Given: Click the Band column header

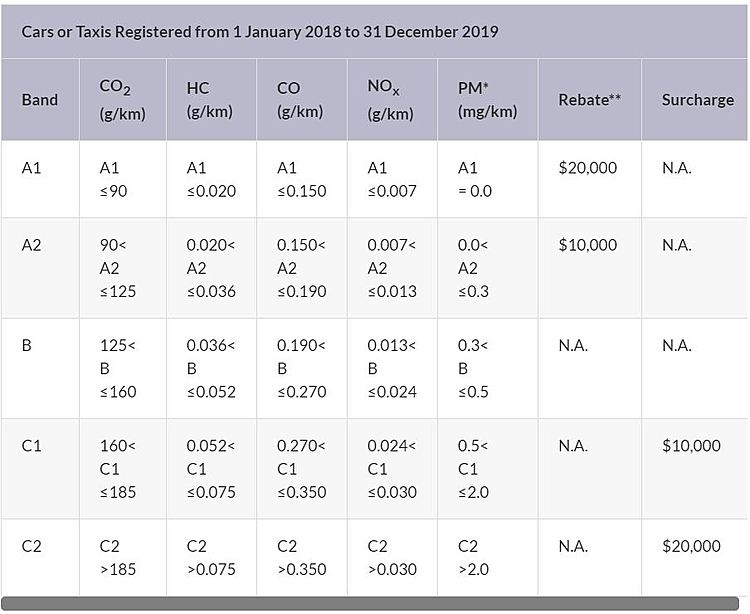Looking at the screenshot, I should 40,100.
